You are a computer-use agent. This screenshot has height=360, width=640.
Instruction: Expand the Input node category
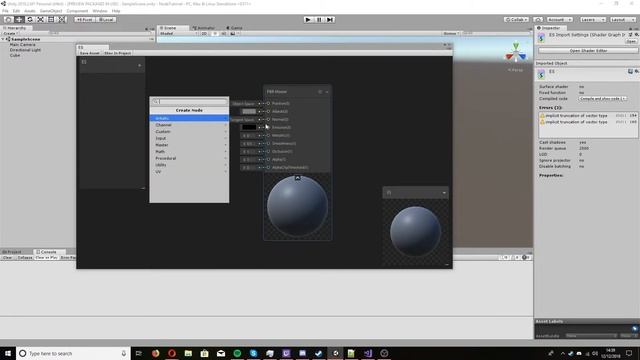pos(189,138)
